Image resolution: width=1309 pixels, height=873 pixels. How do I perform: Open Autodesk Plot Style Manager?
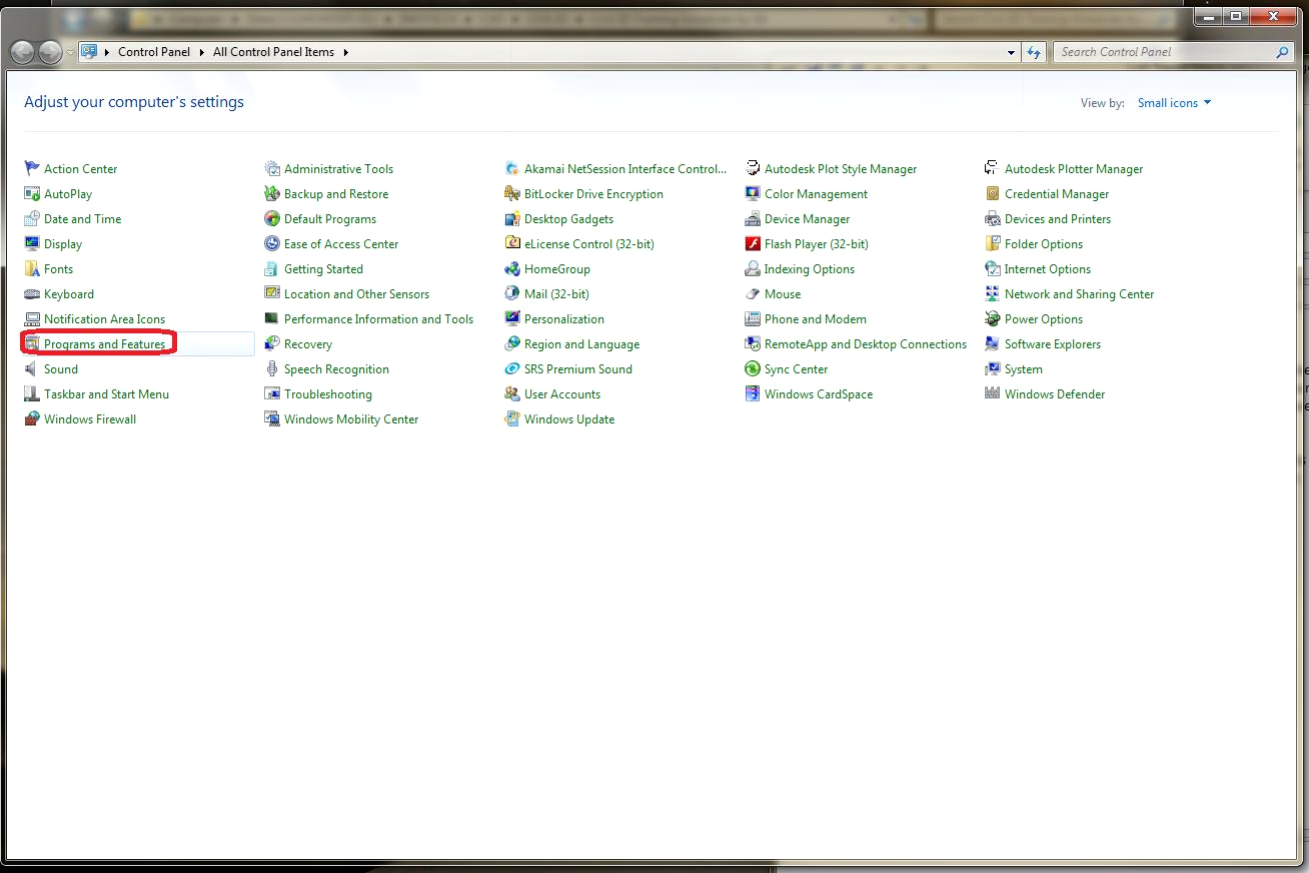840,169
